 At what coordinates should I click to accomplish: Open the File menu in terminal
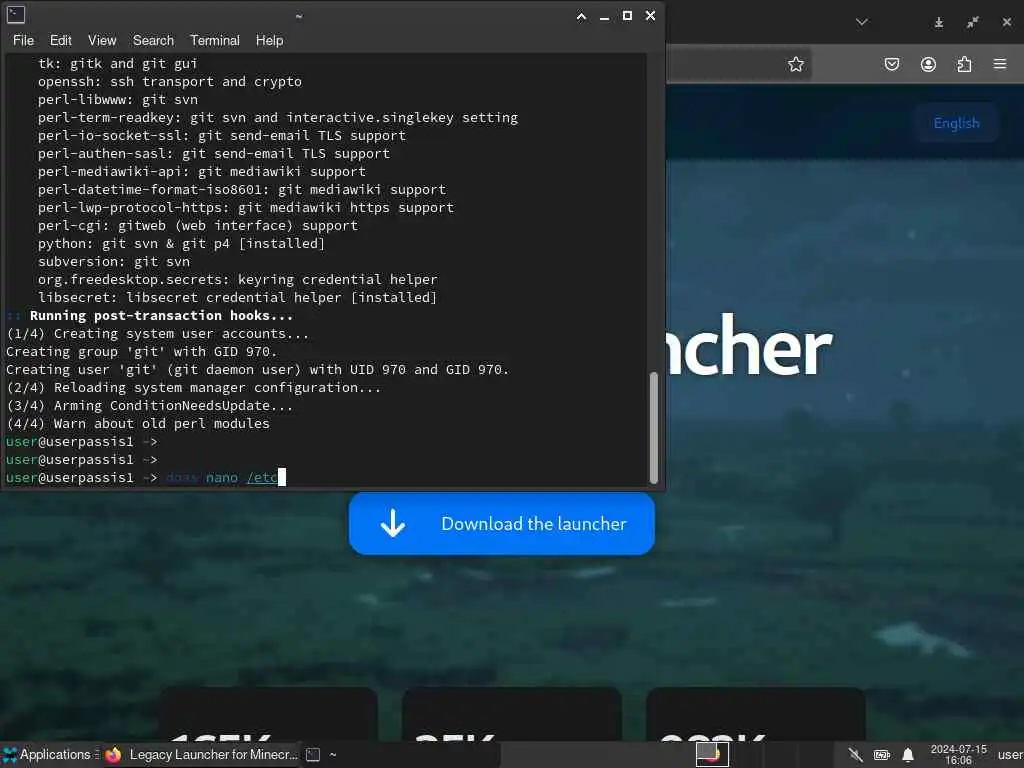click(24, 40)
